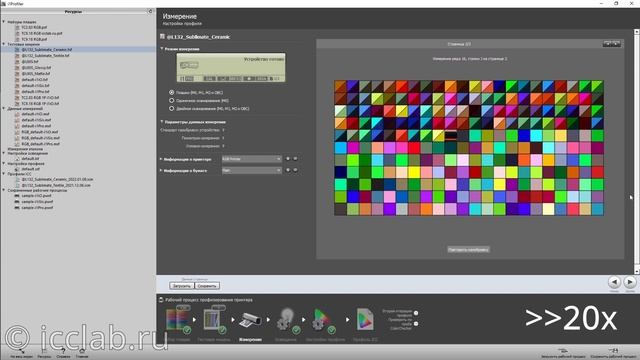Click the На весь экран icon

click(x=21, y=351)
